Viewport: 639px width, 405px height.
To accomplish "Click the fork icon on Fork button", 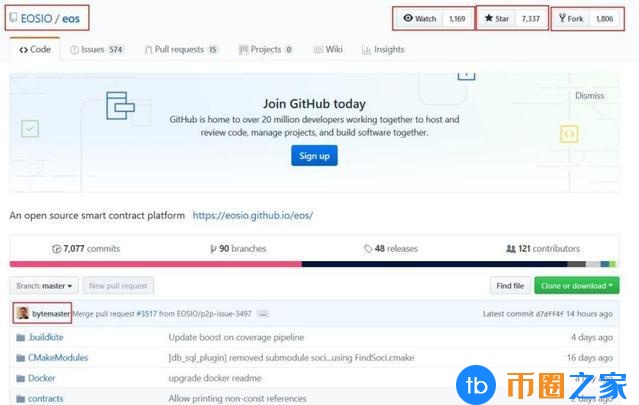I will point(562,18).
